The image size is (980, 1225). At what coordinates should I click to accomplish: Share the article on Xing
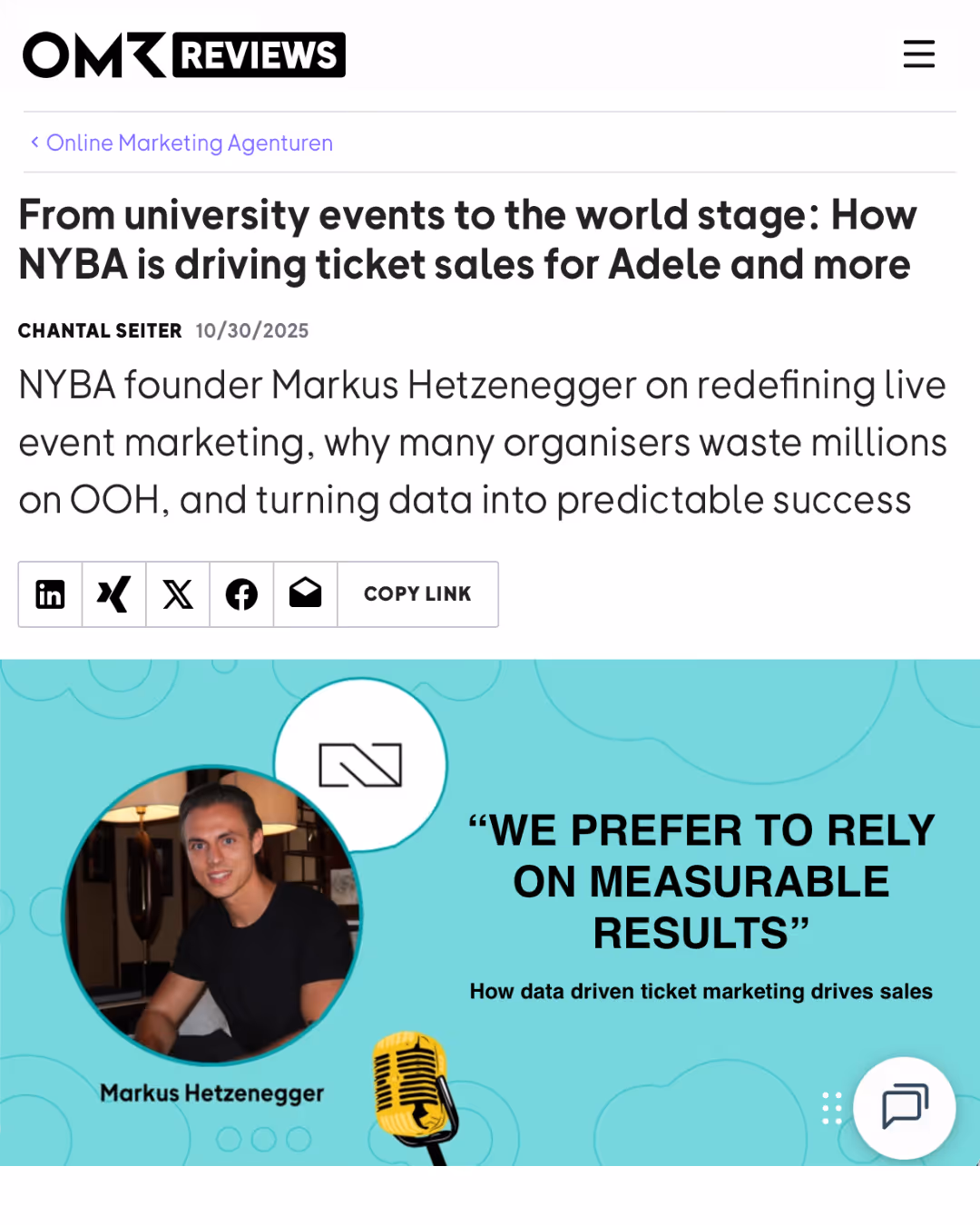tap(114, 594)
